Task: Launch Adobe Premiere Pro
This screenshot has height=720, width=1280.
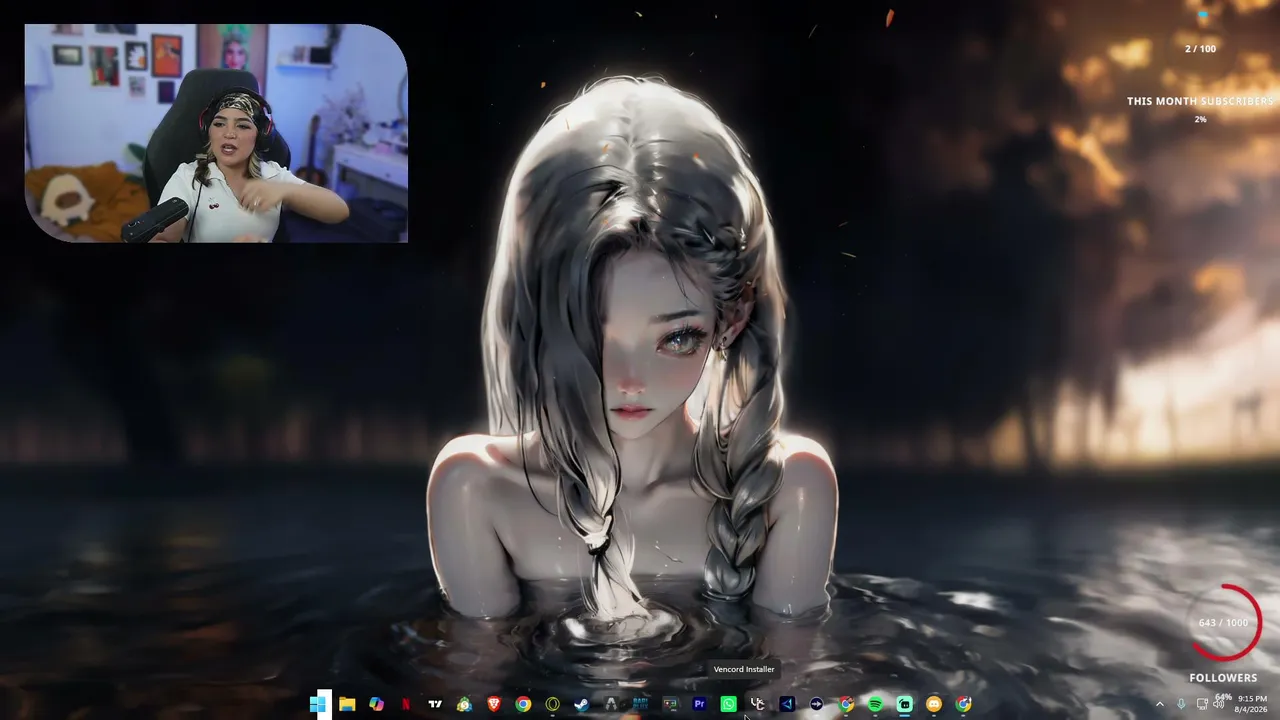Action: click(699, 704)
